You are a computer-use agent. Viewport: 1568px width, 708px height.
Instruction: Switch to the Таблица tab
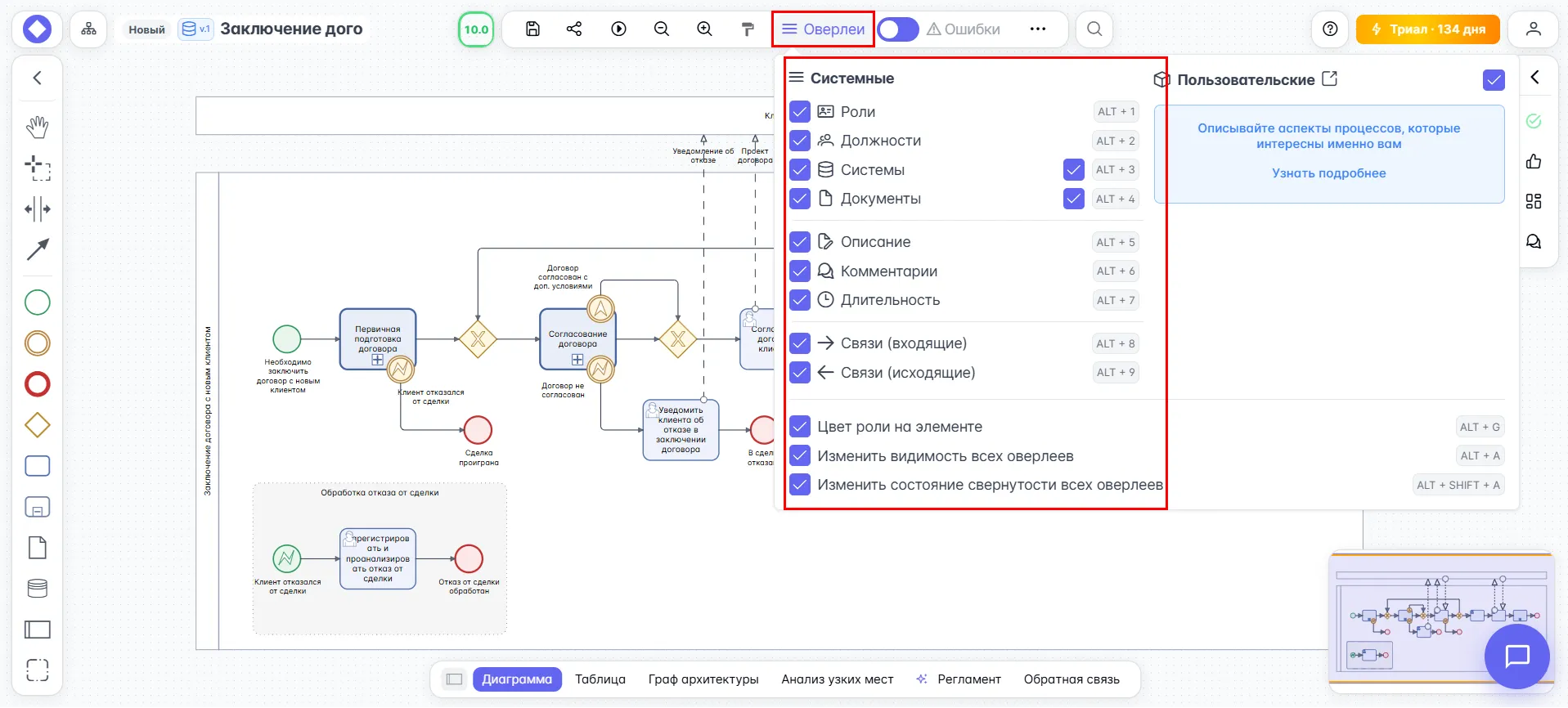pyautogui.click(x=600, y=679)
